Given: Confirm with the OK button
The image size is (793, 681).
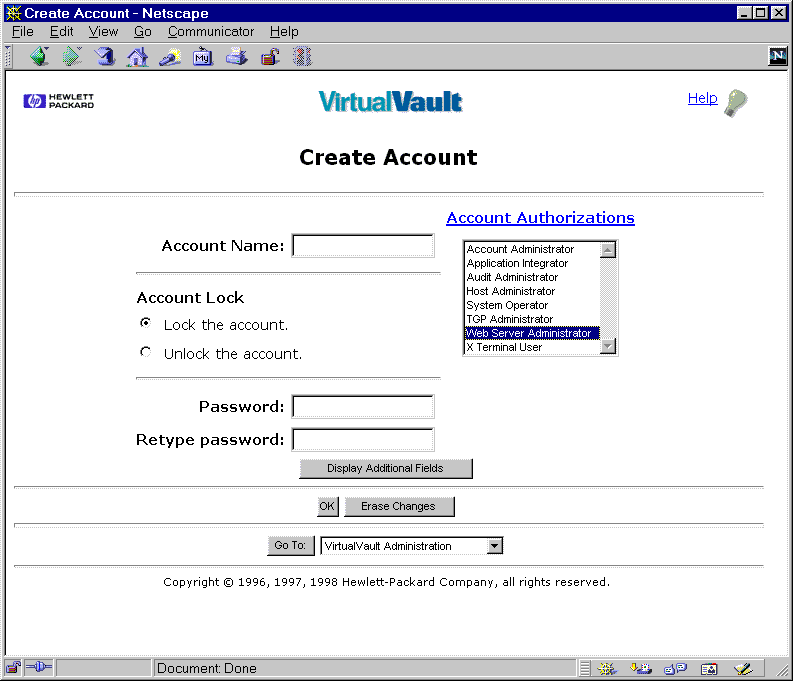Looking at the screenshot, I should (327, 506).
